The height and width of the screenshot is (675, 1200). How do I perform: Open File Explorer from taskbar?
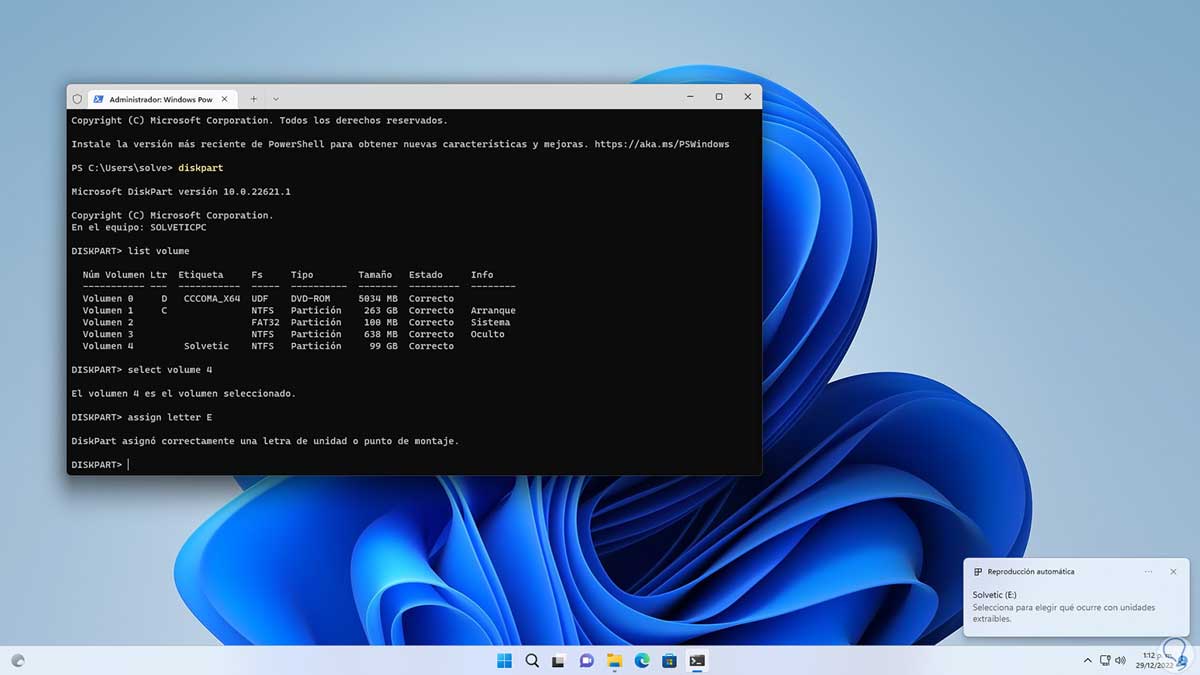[614, 660]
